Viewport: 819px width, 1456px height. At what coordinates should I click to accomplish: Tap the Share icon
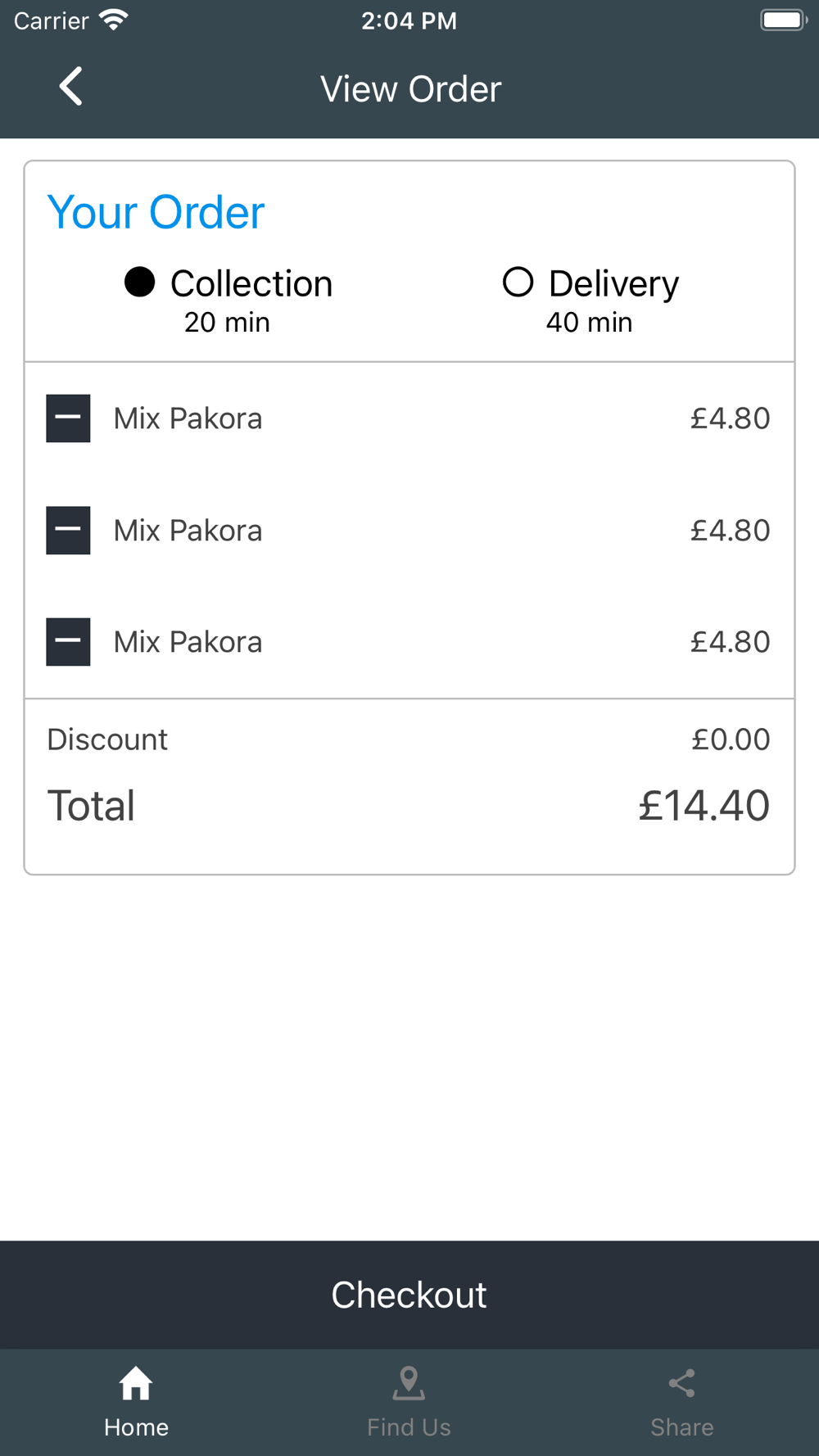(681, 1384)
